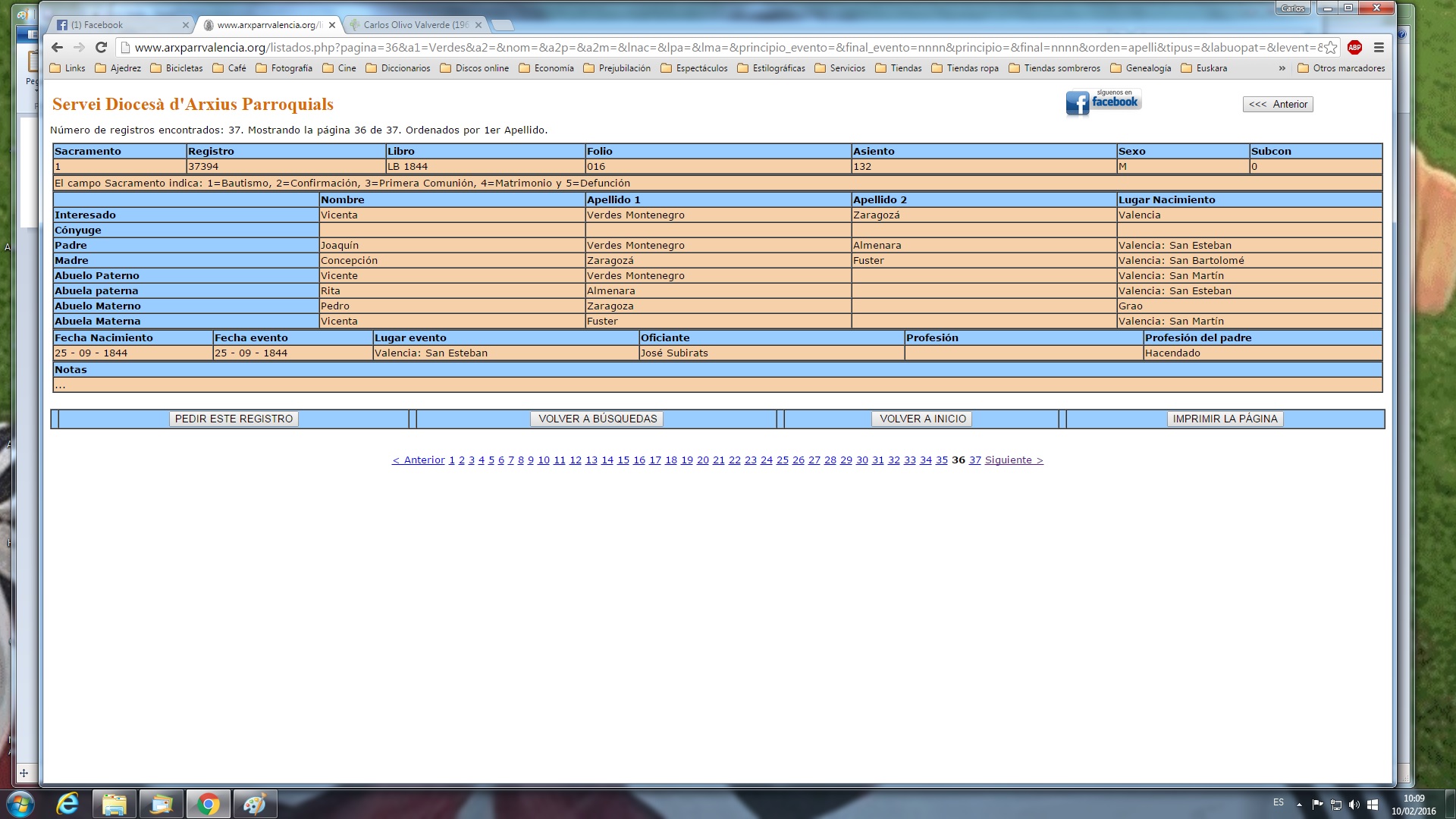
Task: Click the síguenos en Facebook badge
Action: pyautogui.click(x=1103, y=102)
